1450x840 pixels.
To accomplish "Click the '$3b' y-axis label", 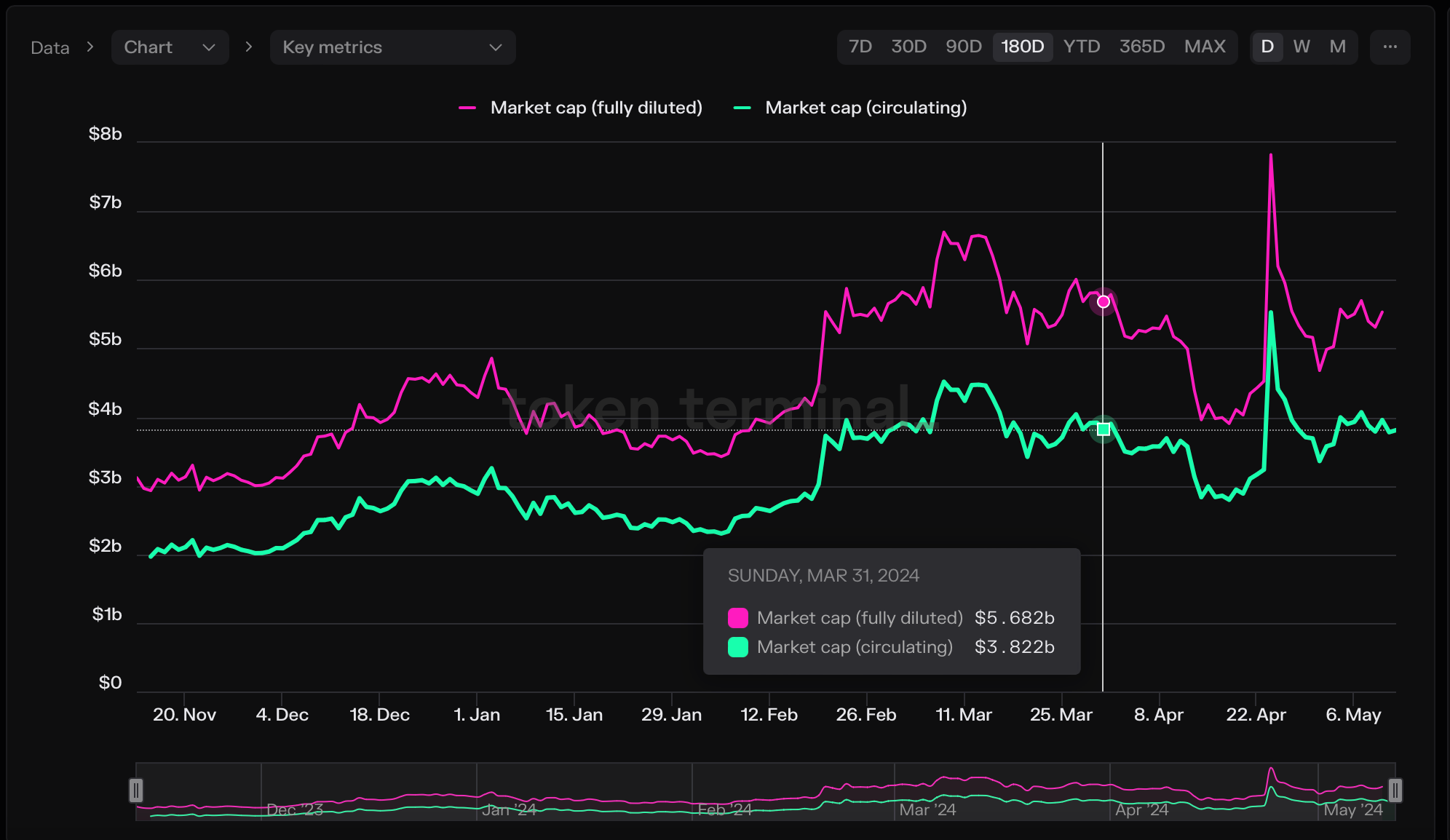I will [x=106, y=478].
